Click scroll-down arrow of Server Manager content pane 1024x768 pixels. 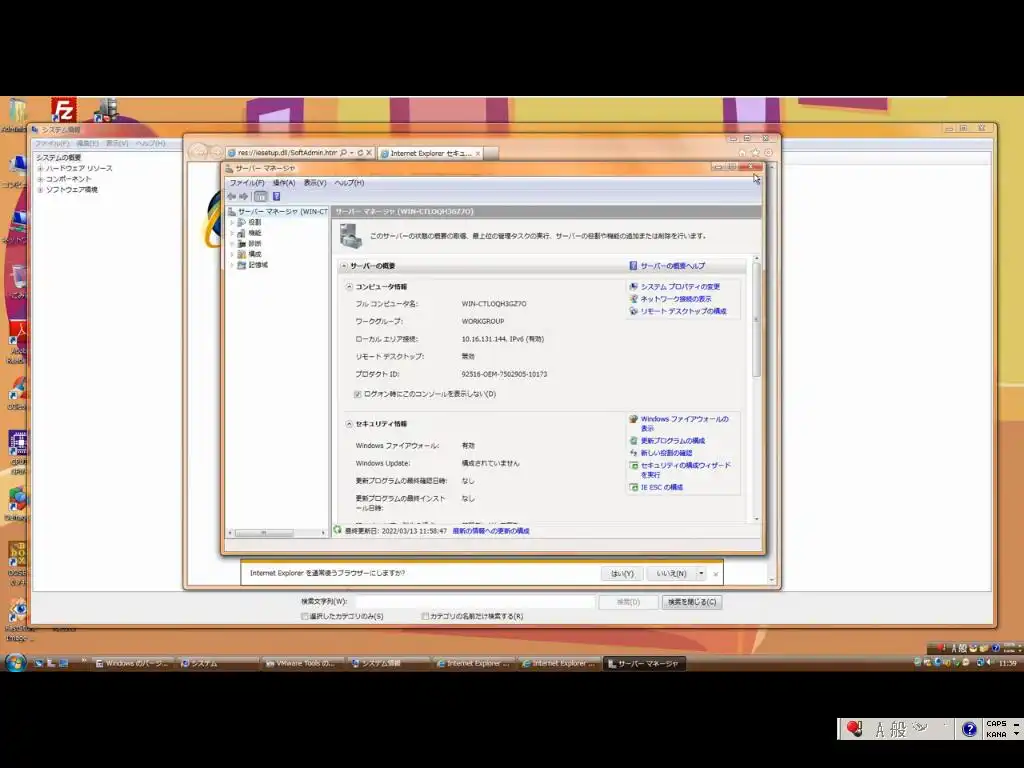(x=756, y=519)
